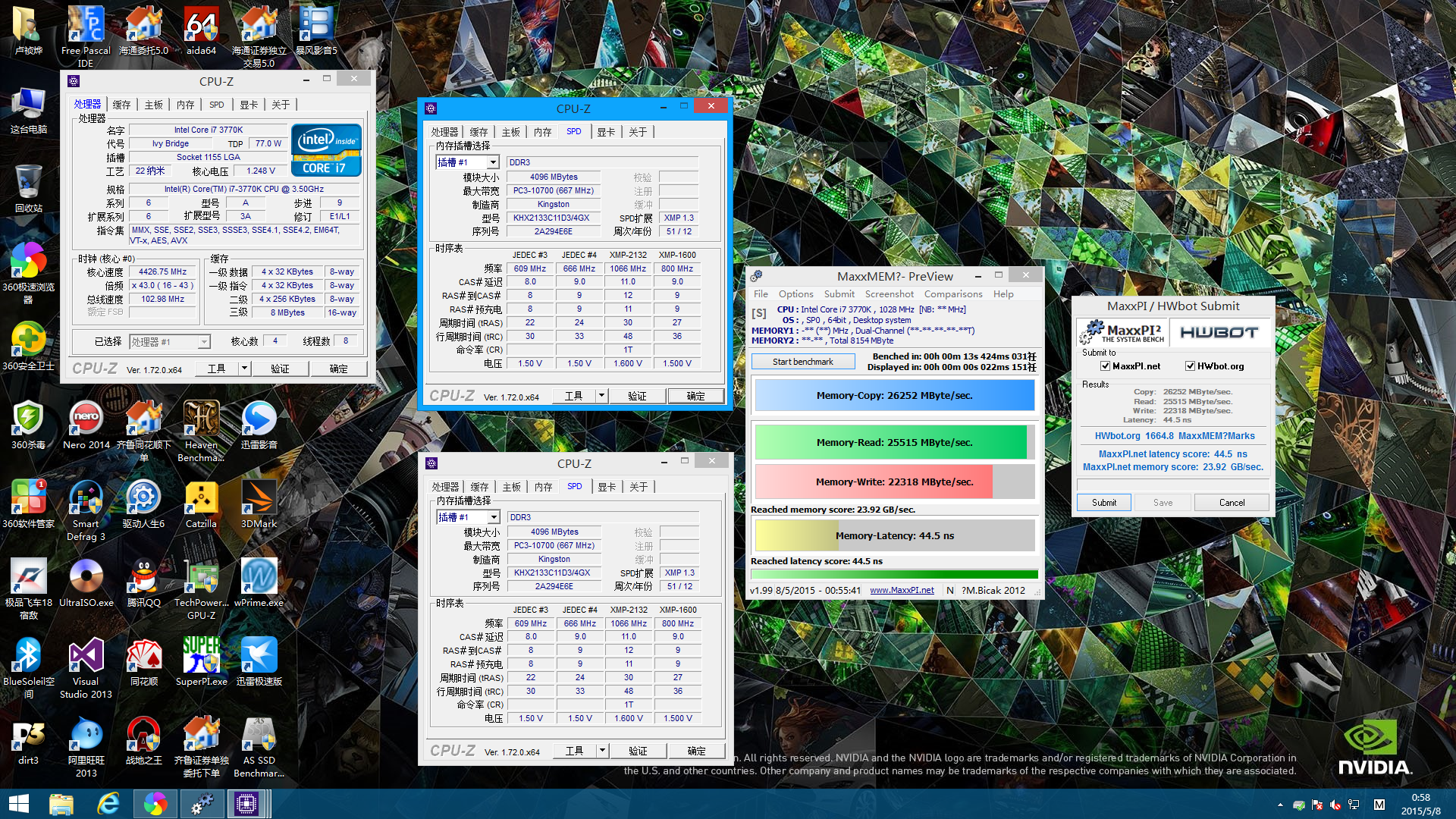Image resolution: width=1456 pixels, height=819 pixels.
Task: Open tools dropdown arrow in left CPU-Z
Action: point(244,369)
